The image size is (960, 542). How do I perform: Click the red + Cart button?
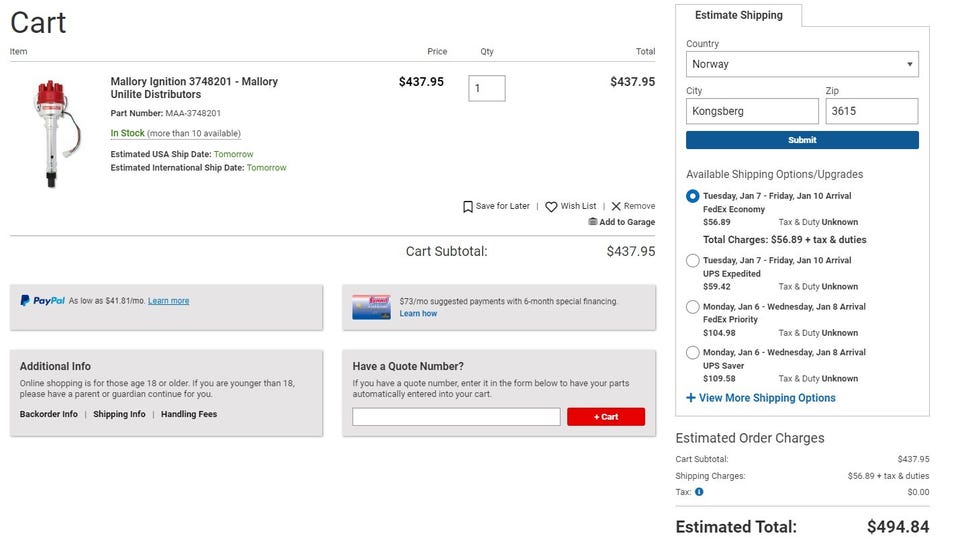[x=606, y=417]
